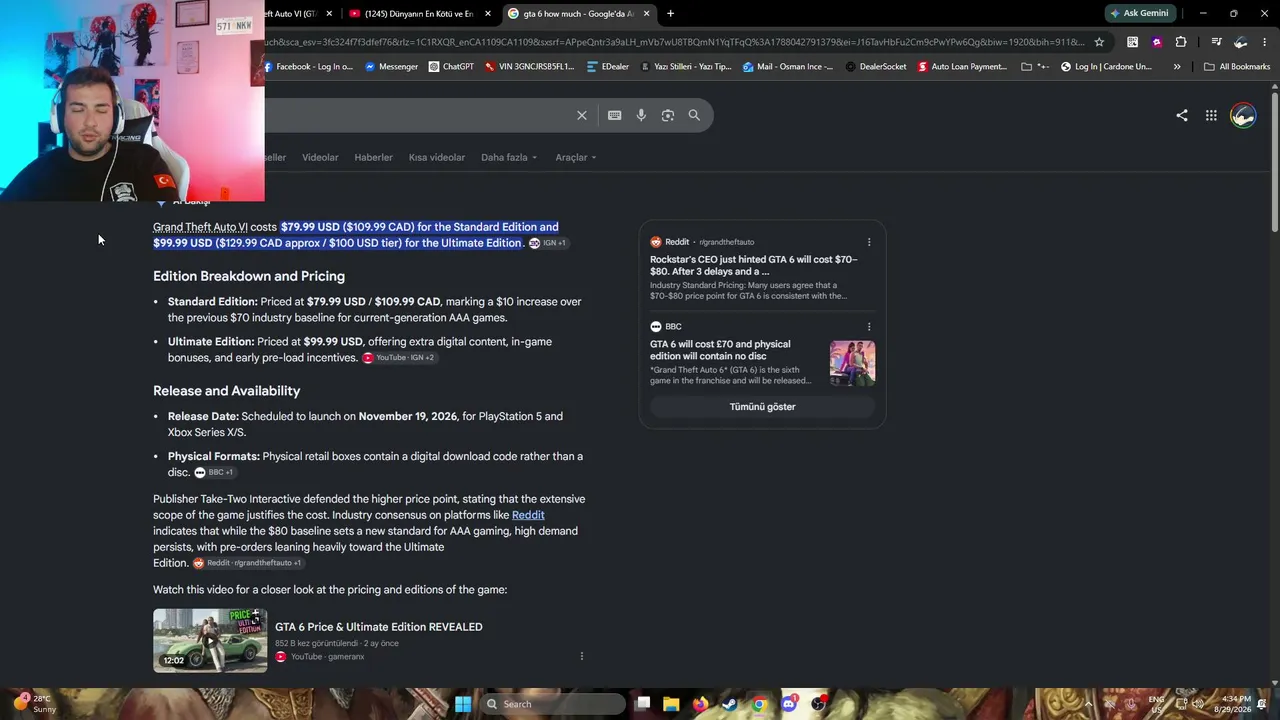Open Google Chrome from the taskbar
1280x720 pixels.
pos(760,704)
